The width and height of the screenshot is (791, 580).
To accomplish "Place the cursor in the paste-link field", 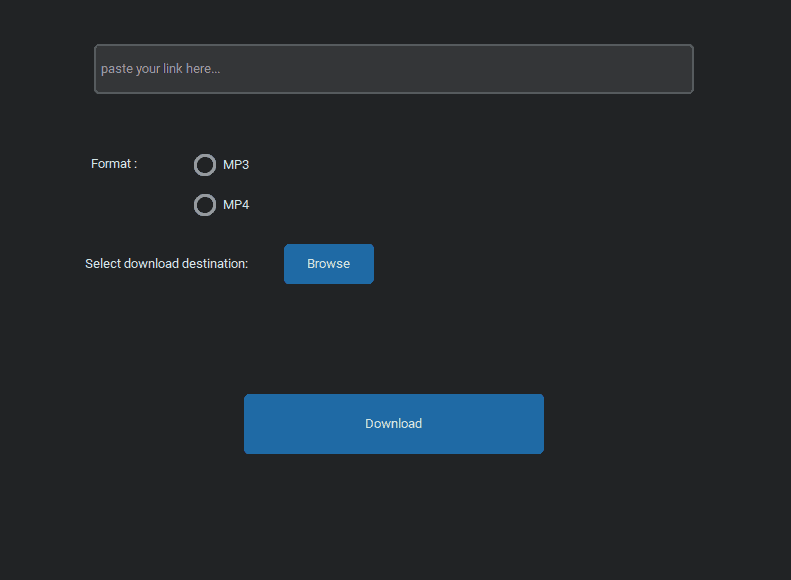I will point(393,69).
